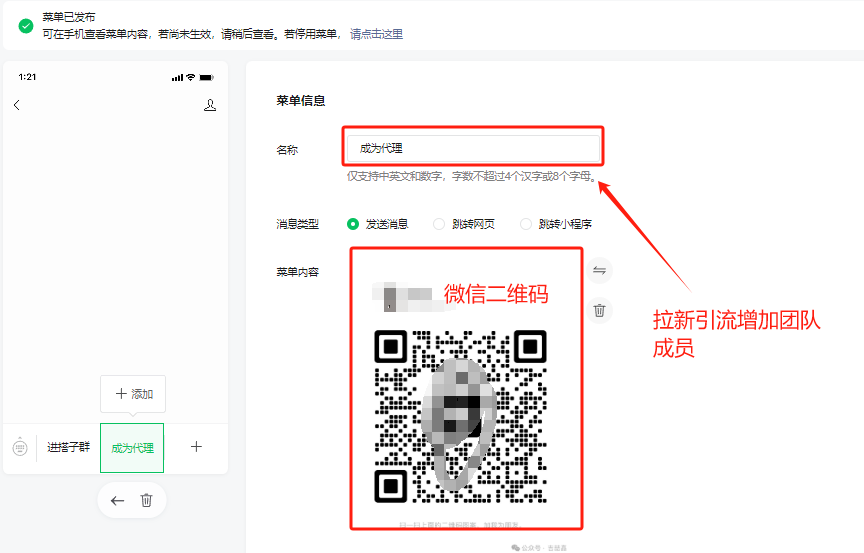Viewport: 864px width, 553px height.
Task: Select the 进塔子群 menu tab
Action: click(68, 447)
